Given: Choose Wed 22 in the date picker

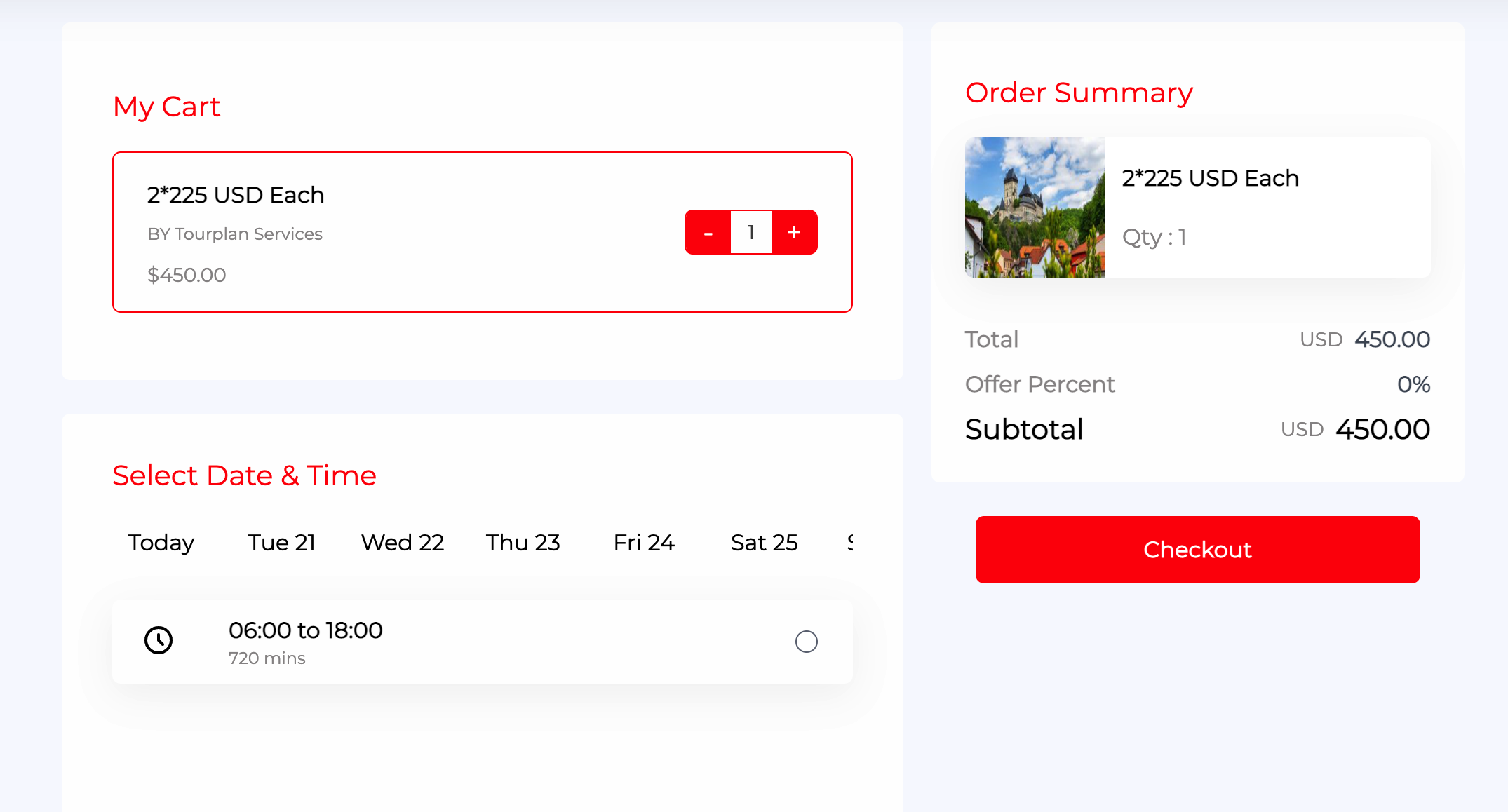Looking at the screenshot, I should tap(402, 542).
